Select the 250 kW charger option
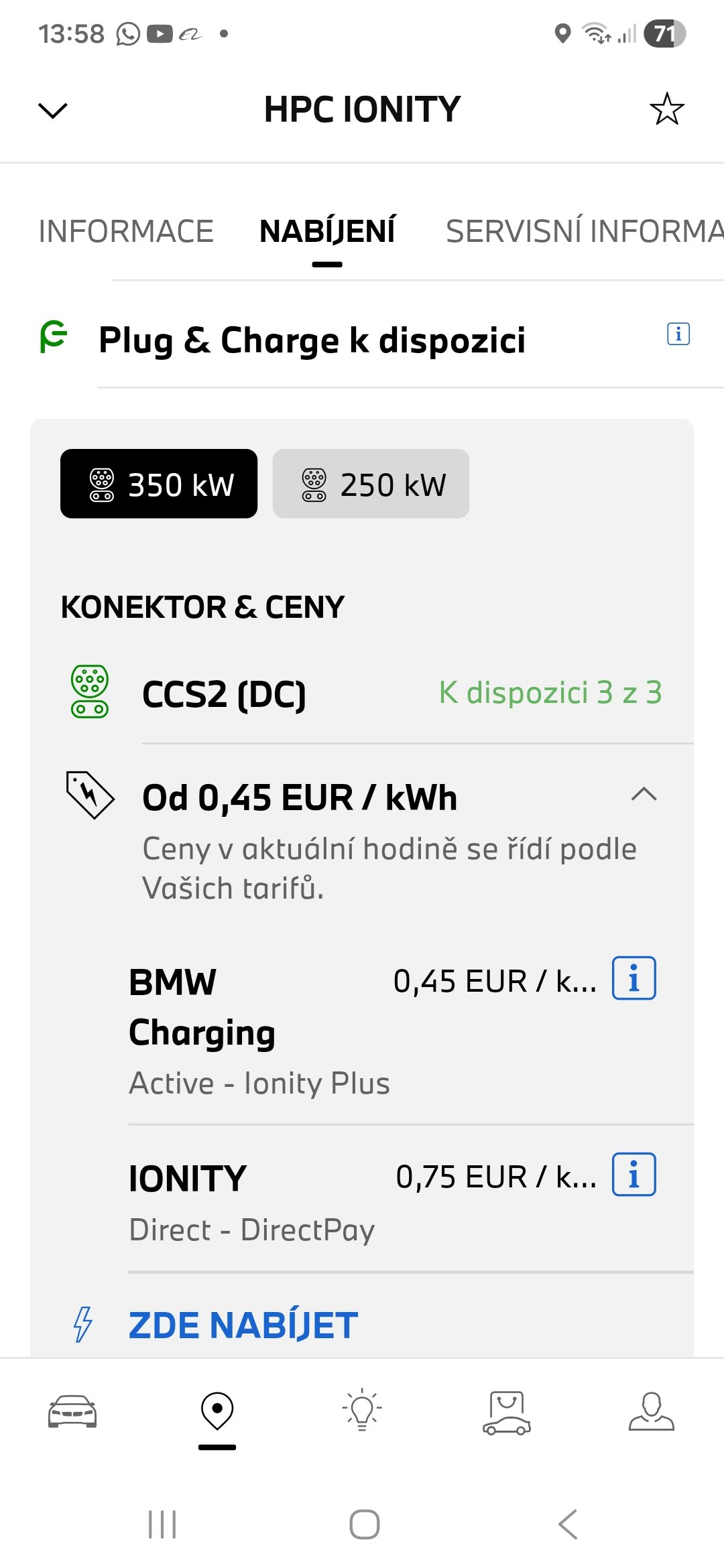This screenshot has width=724, height=1568. (371, 484)
